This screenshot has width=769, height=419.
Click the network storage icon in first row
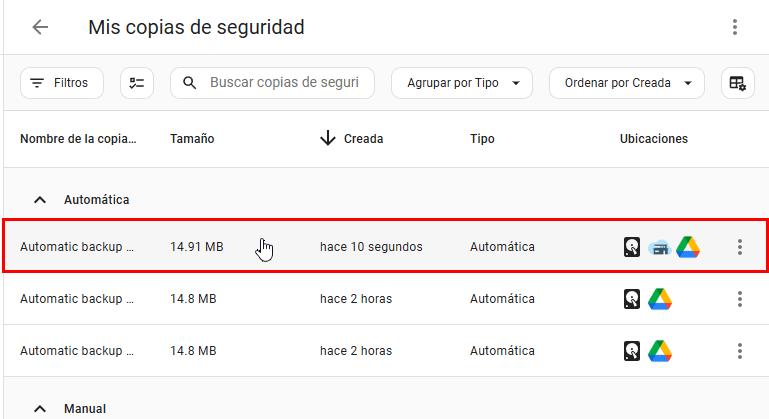tap(658, 247)
